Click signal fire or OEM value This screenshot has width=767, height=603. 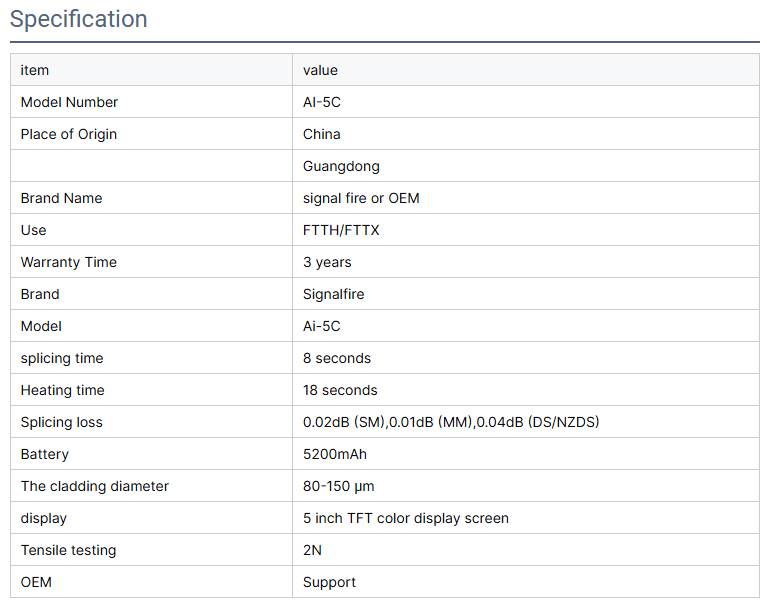tap(361, 198)
